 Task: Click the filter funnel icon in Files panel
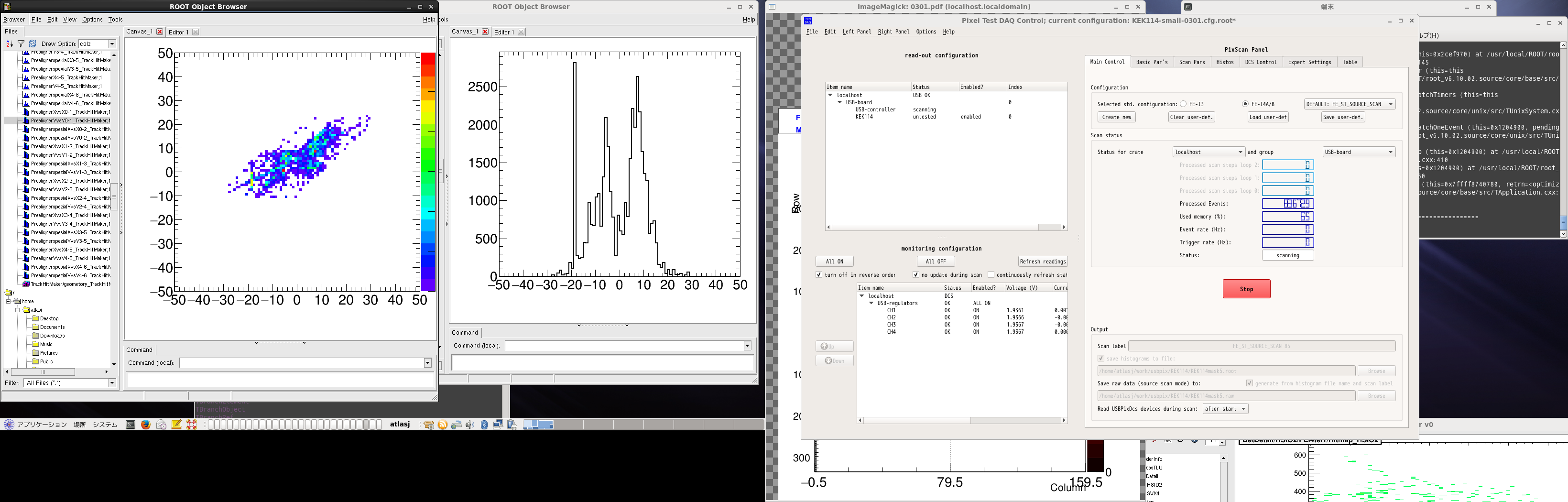21,44
